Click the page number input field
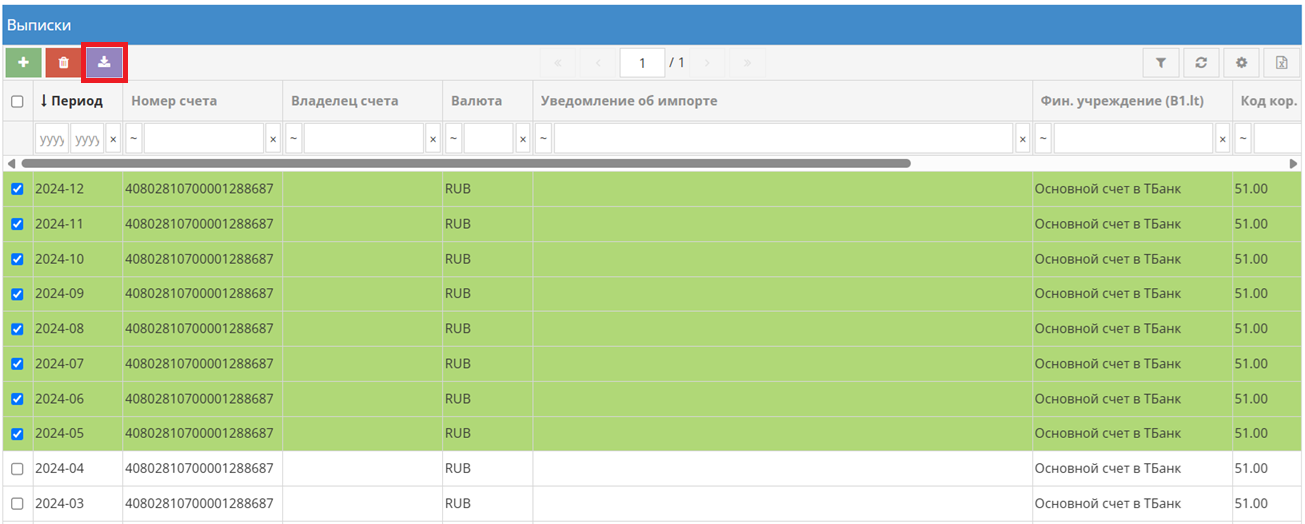Screen dimensions: 1305x524 click(x=641, y=63)
